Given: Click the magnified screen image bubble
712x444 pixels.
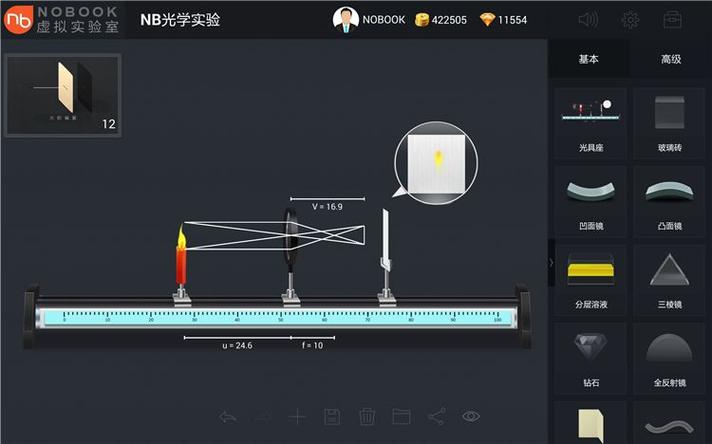Looking at the screenshot, I should [x=436, y=163].
